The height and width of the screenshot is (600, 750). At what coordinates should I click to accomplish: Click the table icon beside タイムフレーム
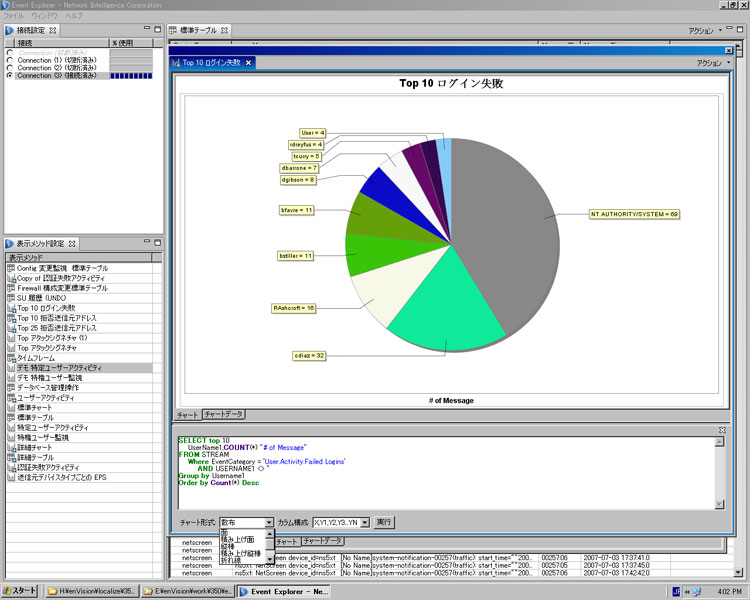tap(11, 358)
